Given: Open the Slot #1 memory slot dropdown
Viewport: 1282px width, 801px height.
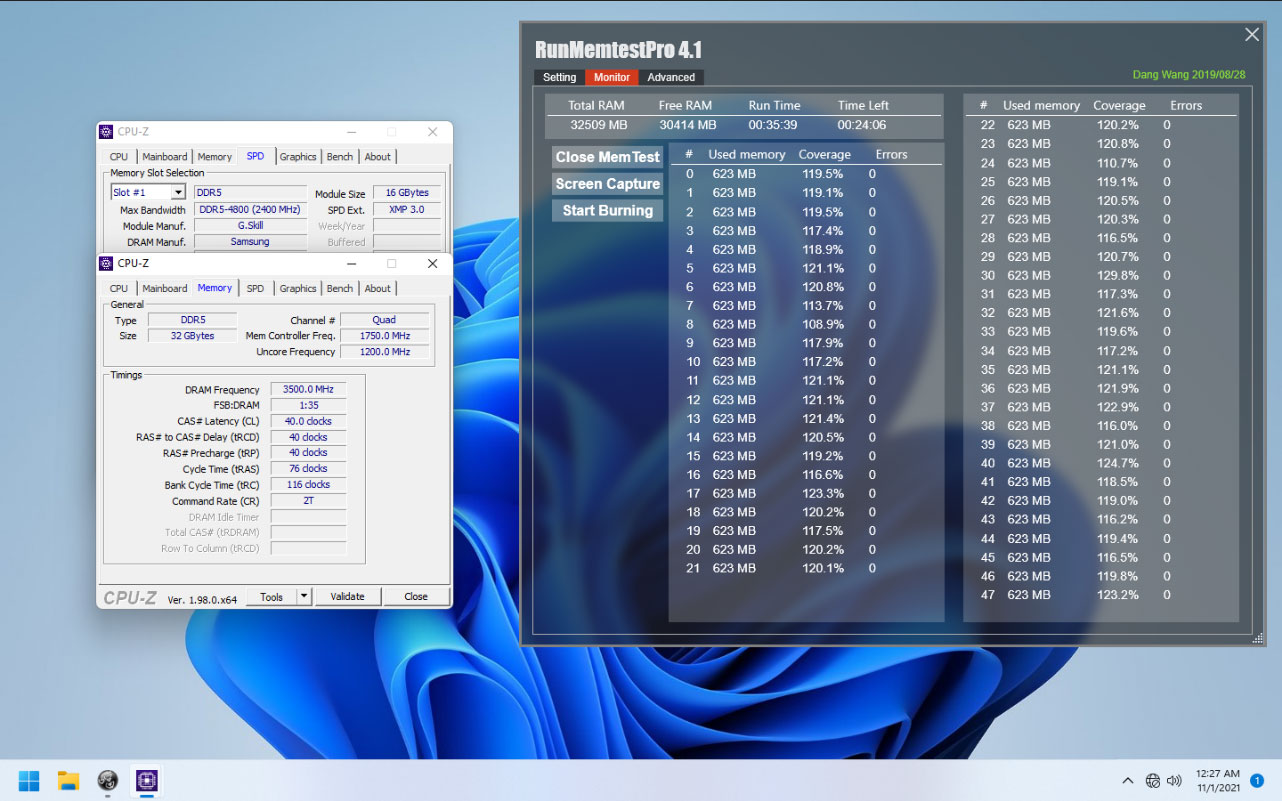Looking at the screenshot, I should (x=146, y=191).
